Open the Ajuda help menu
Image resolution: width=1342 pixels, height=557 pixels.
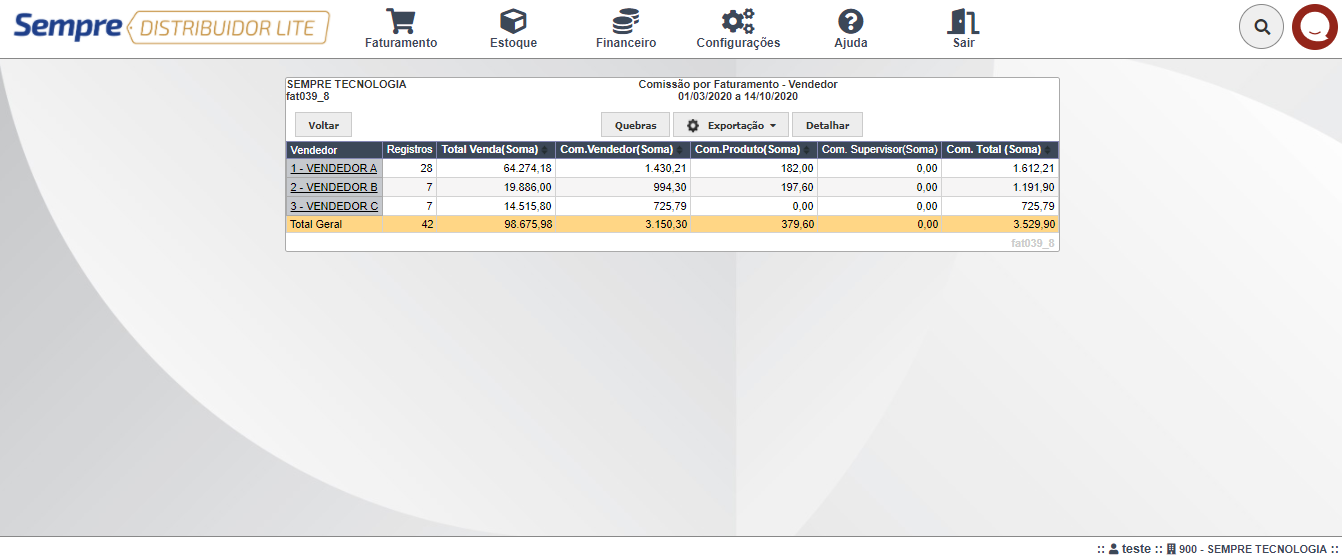click(x=851, y=29)
